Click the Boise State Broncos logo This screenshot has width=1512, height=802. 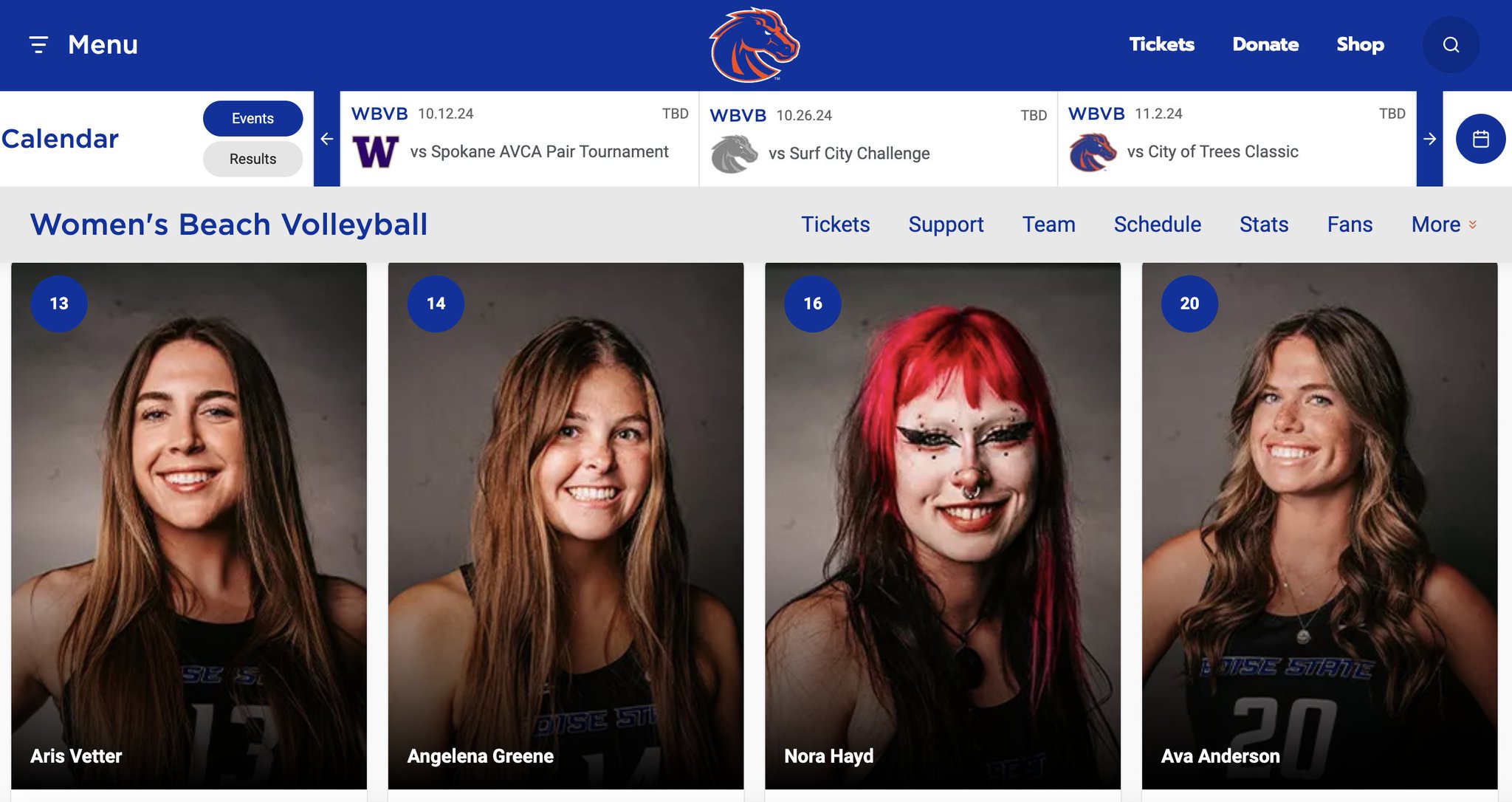pyautogui.click(x=755, y=44)
